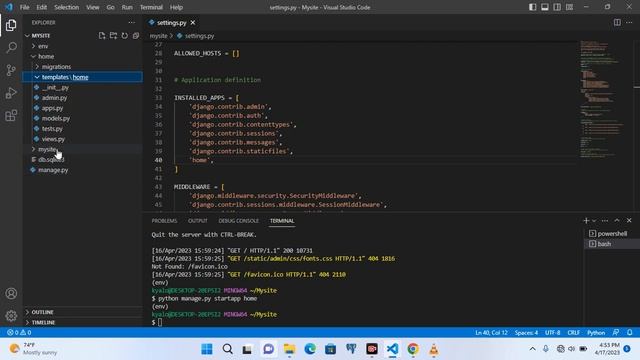Select the TERMINAL panel tab
Viewport: 640px width, 360px height.
click(282, 221)
